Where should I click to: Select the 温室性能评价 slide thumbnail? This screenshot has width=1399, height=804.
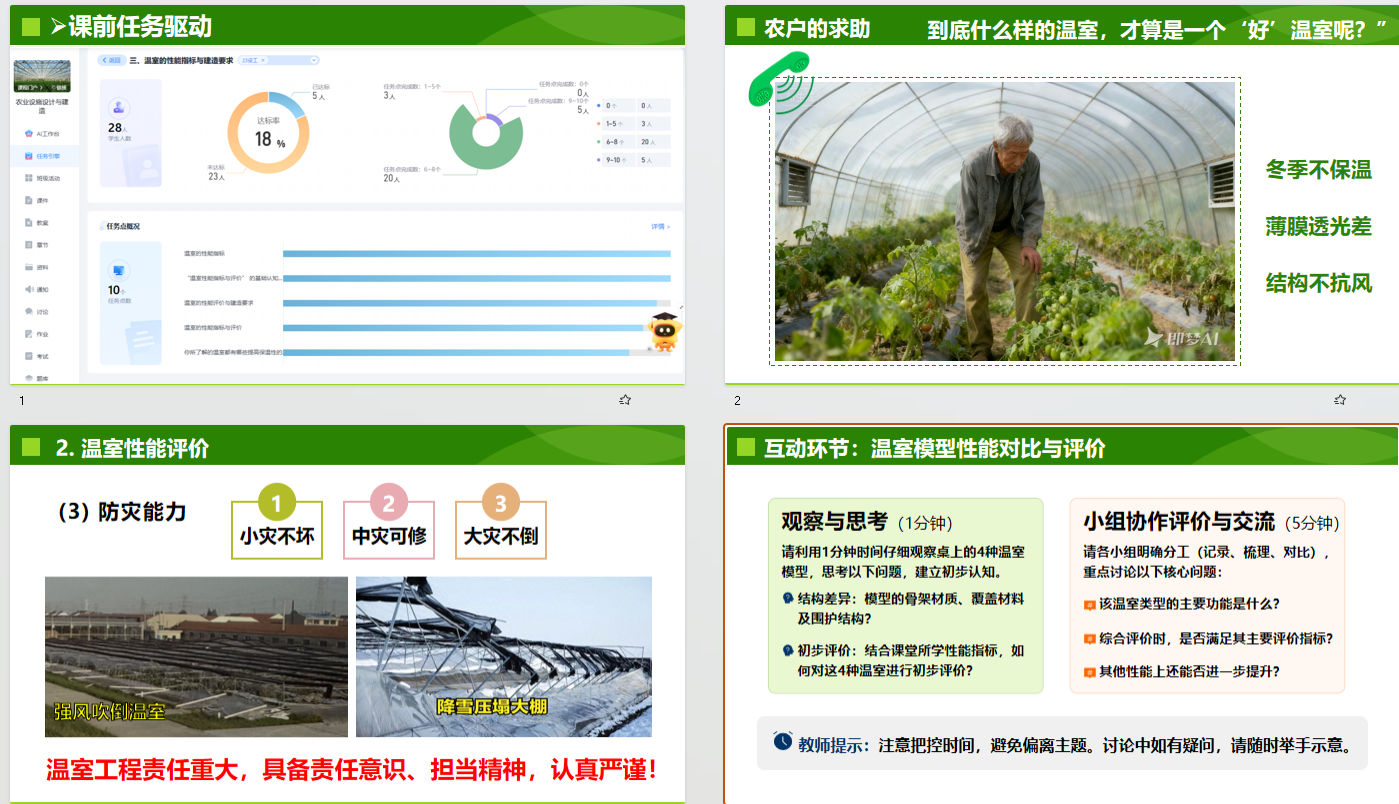coord(347,614)
